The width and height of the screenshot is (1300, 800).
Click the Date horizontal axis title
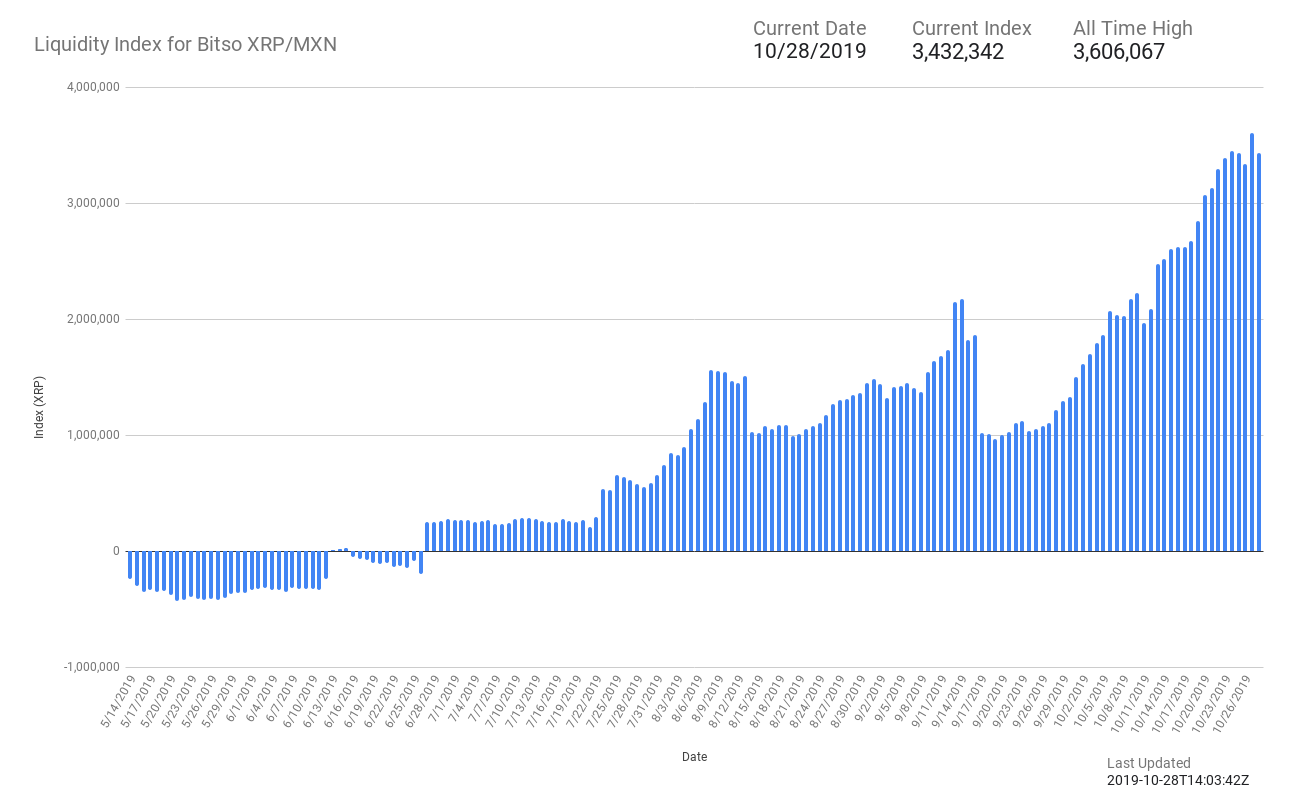695,757
